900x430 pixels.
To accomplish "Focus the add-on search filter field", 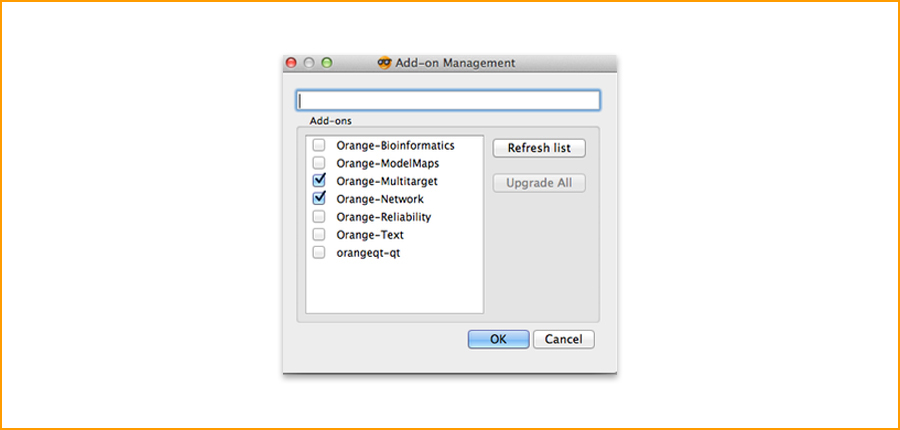I will pyautogui.click(x=448, y=100).
